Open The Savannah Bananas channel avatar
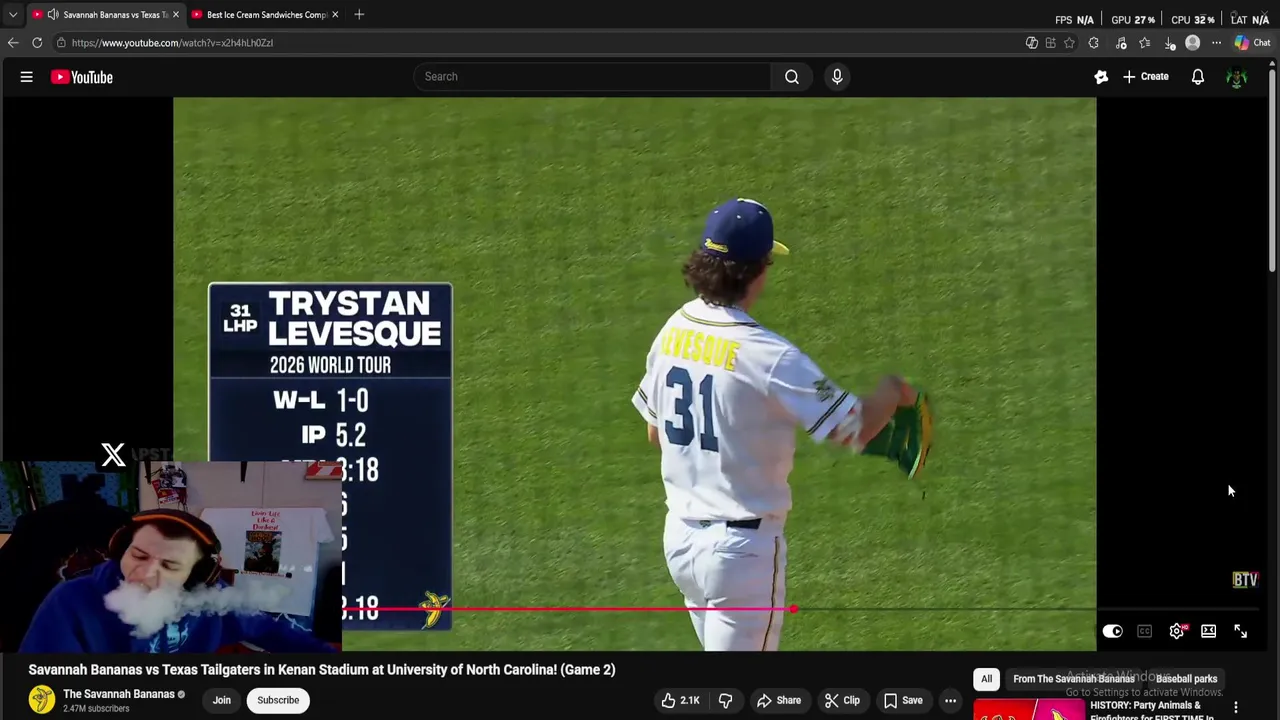 (x=42, y=700)
